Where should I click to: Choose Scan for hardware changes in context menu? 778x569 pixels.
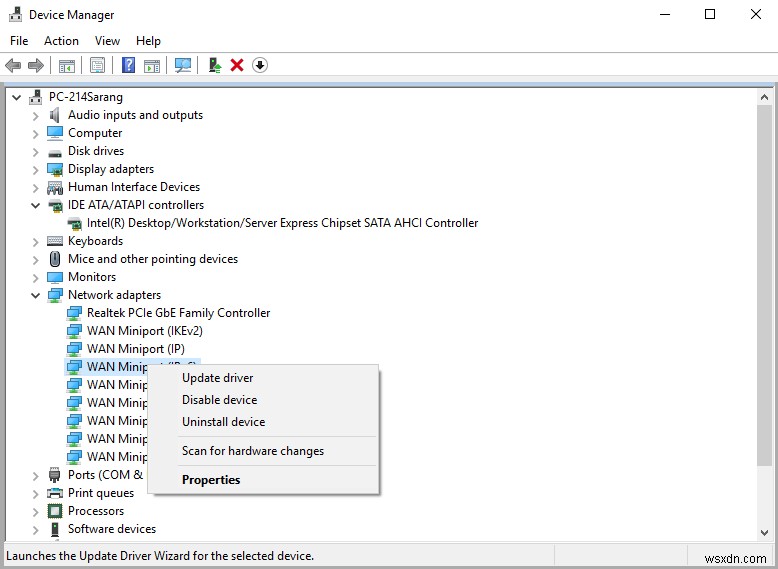[x=263, y=451]
